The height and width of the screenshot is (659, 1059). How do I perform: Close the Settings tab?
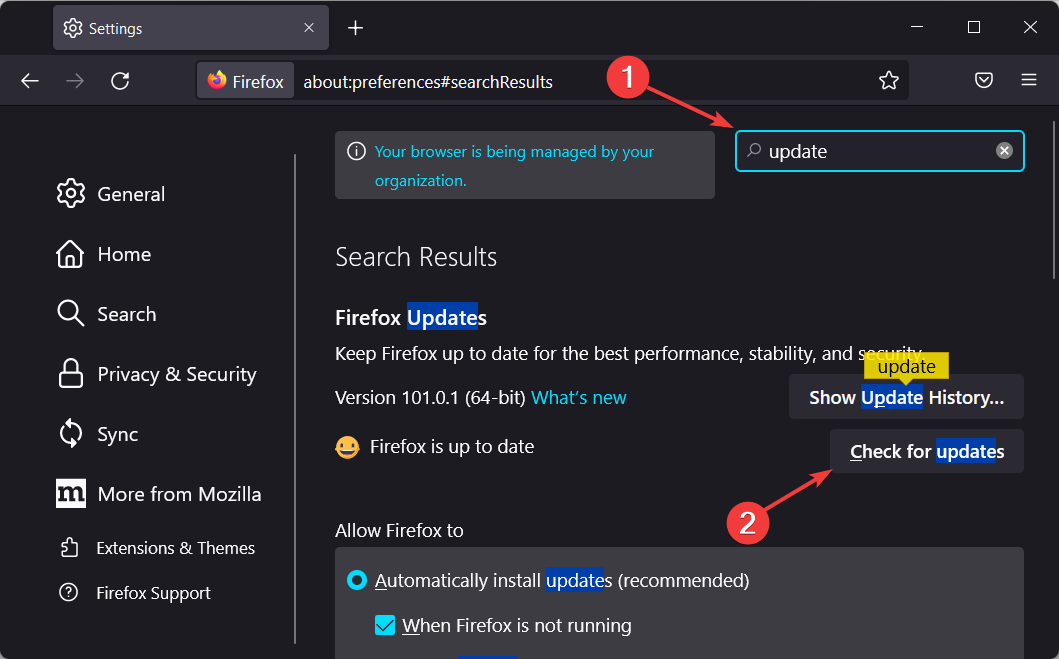point(309,28)
